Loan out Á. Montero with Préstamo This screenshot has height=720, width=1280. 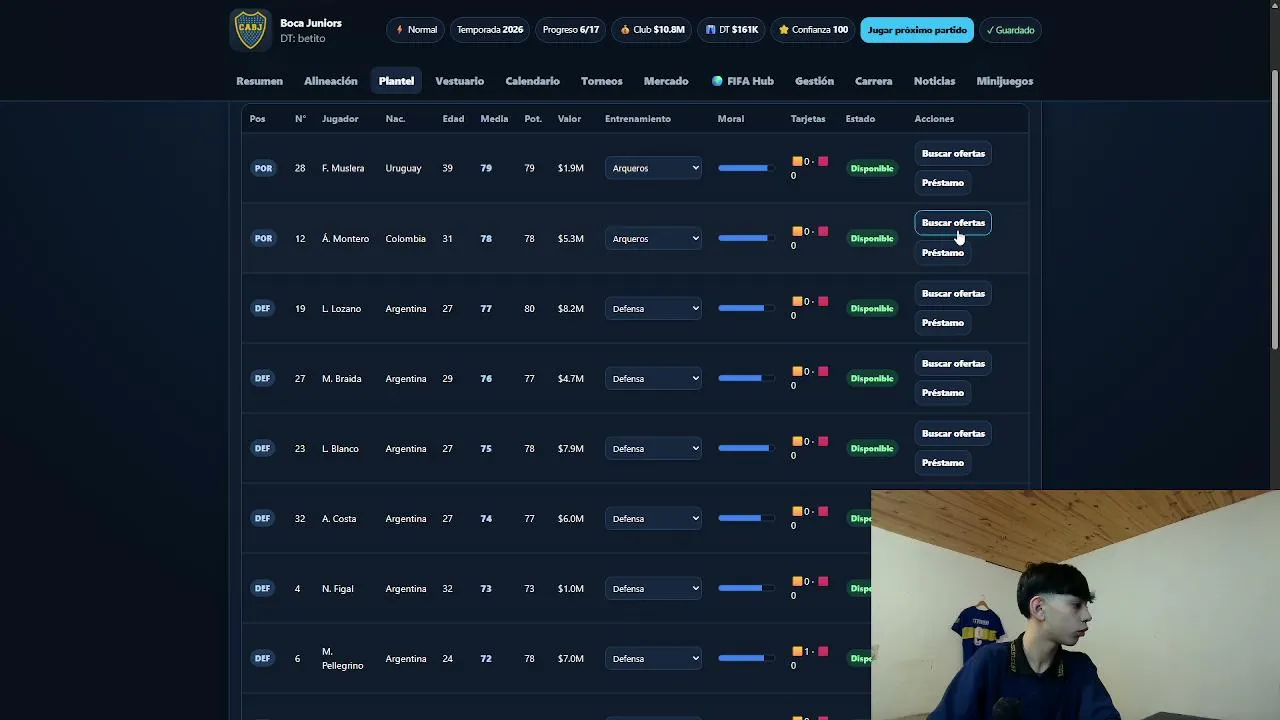pyautogui.click(x=943, y=252)
